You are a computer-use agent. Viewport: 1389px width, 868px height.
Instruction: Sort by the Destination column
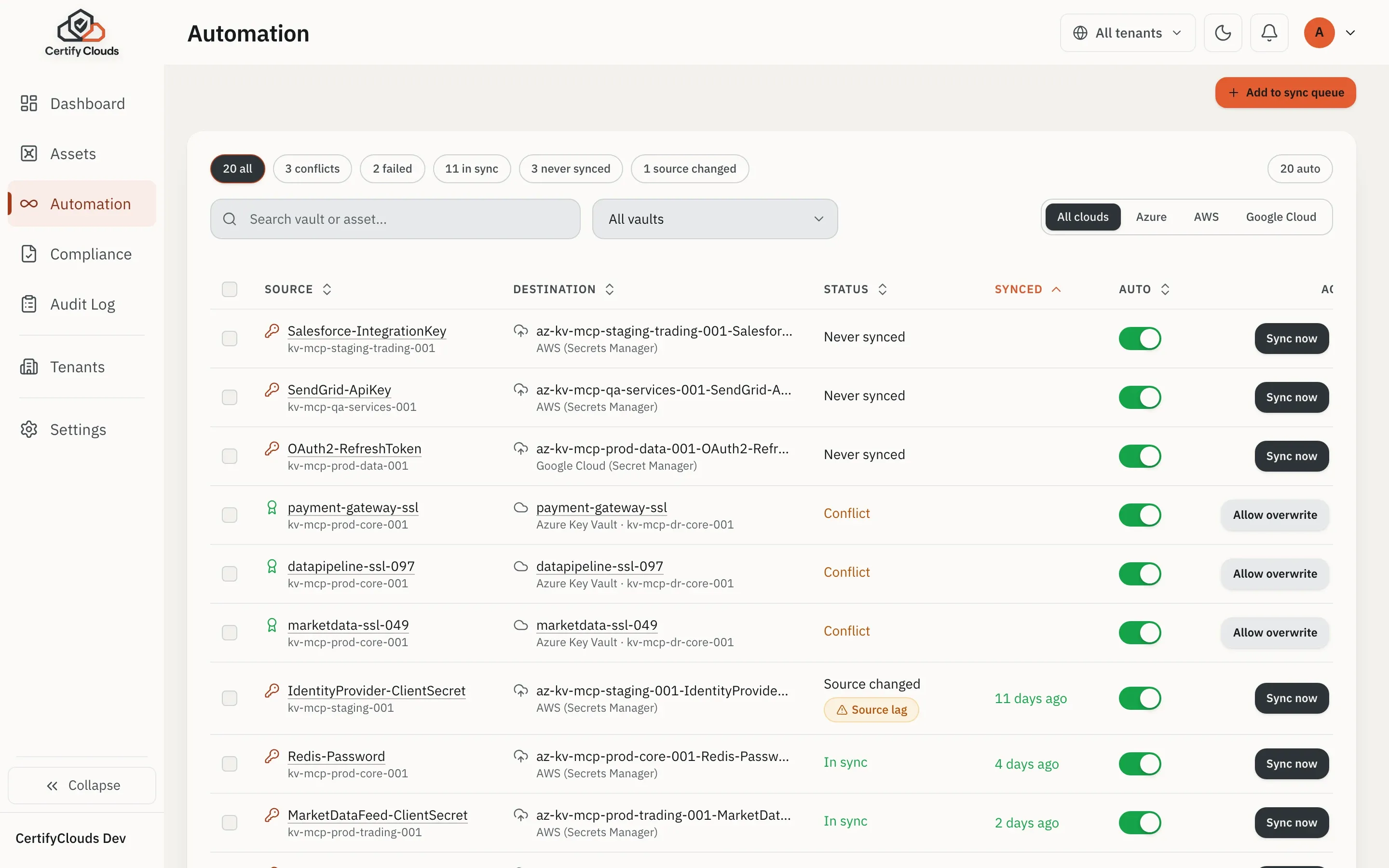tap(564, 289)
